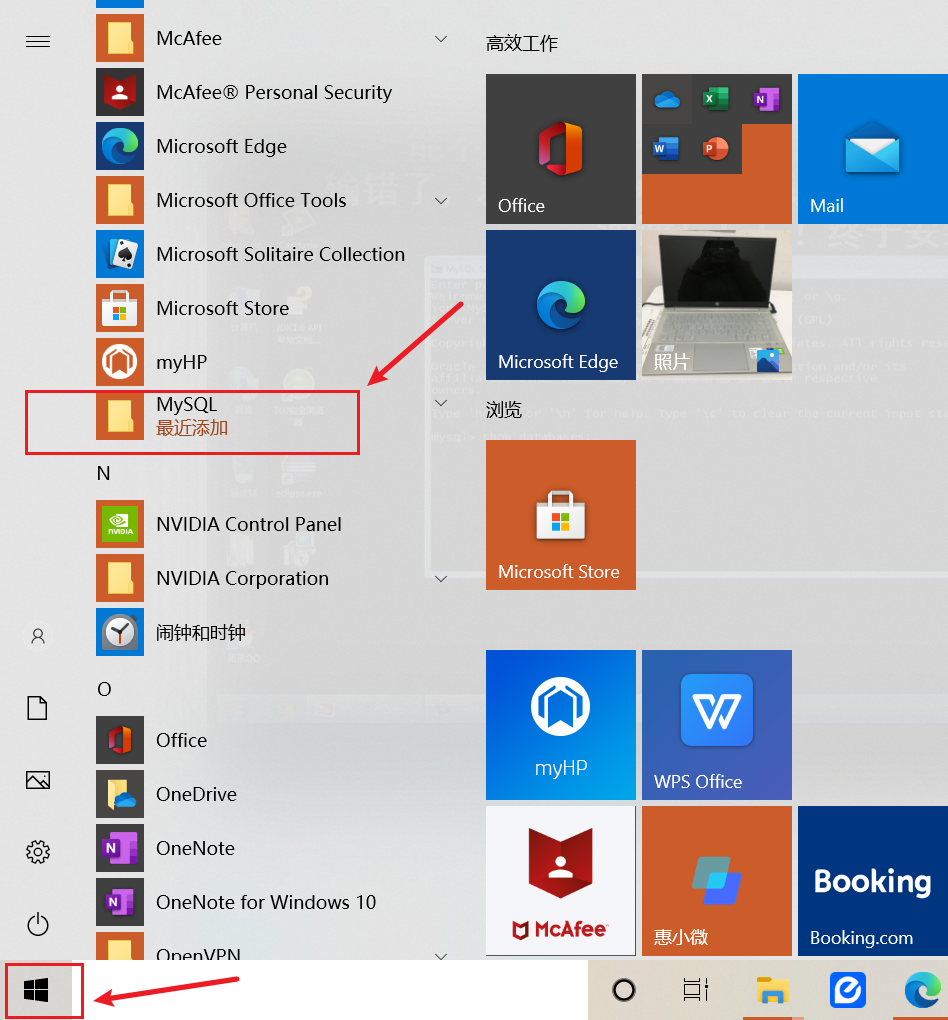
Task: Open the 惠小微 tile
Action: [717, 881]
